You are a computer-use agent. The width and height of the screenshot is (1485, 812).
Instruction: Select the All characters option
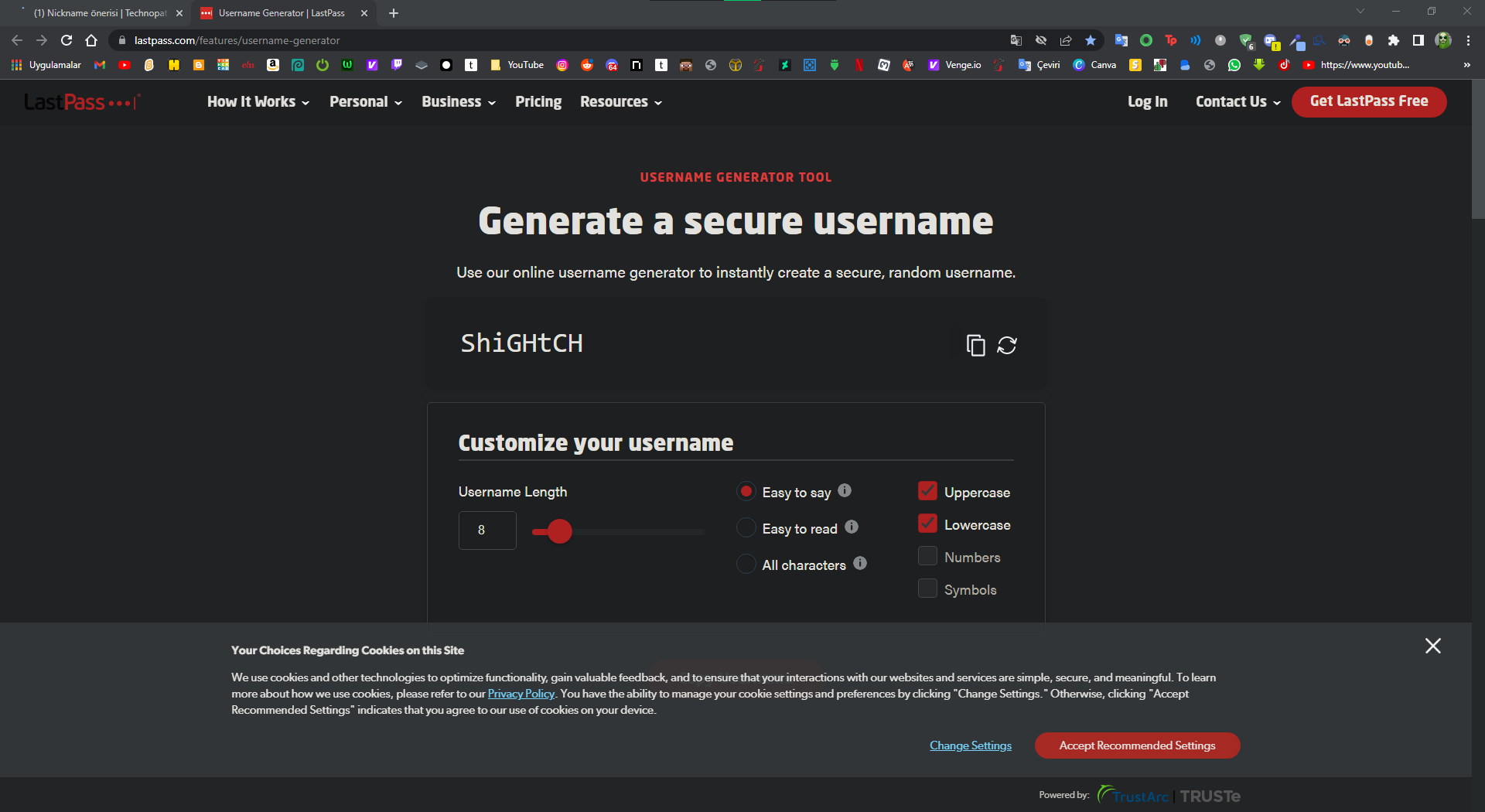coord(746,564)
